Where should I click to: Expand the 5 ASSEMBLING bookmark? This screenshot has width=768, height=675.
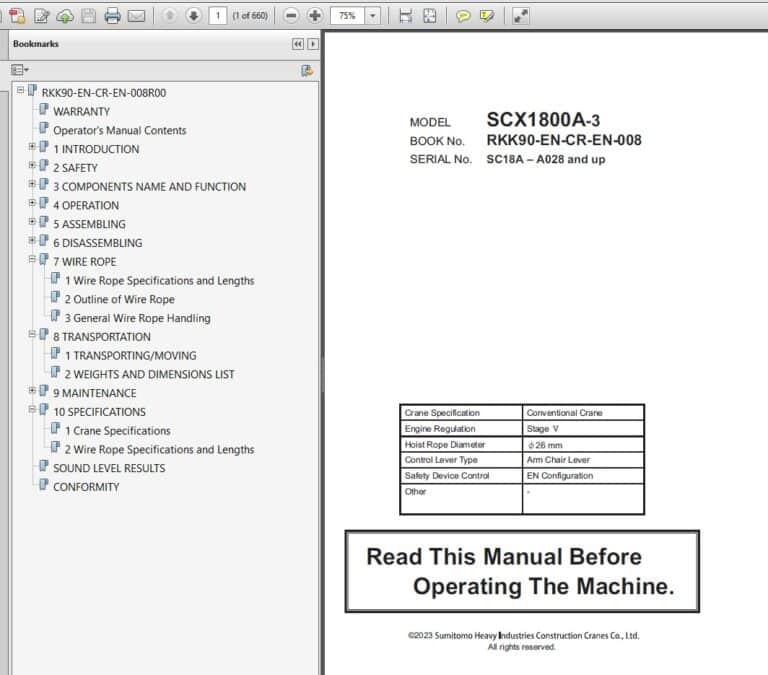coord(32,222)
